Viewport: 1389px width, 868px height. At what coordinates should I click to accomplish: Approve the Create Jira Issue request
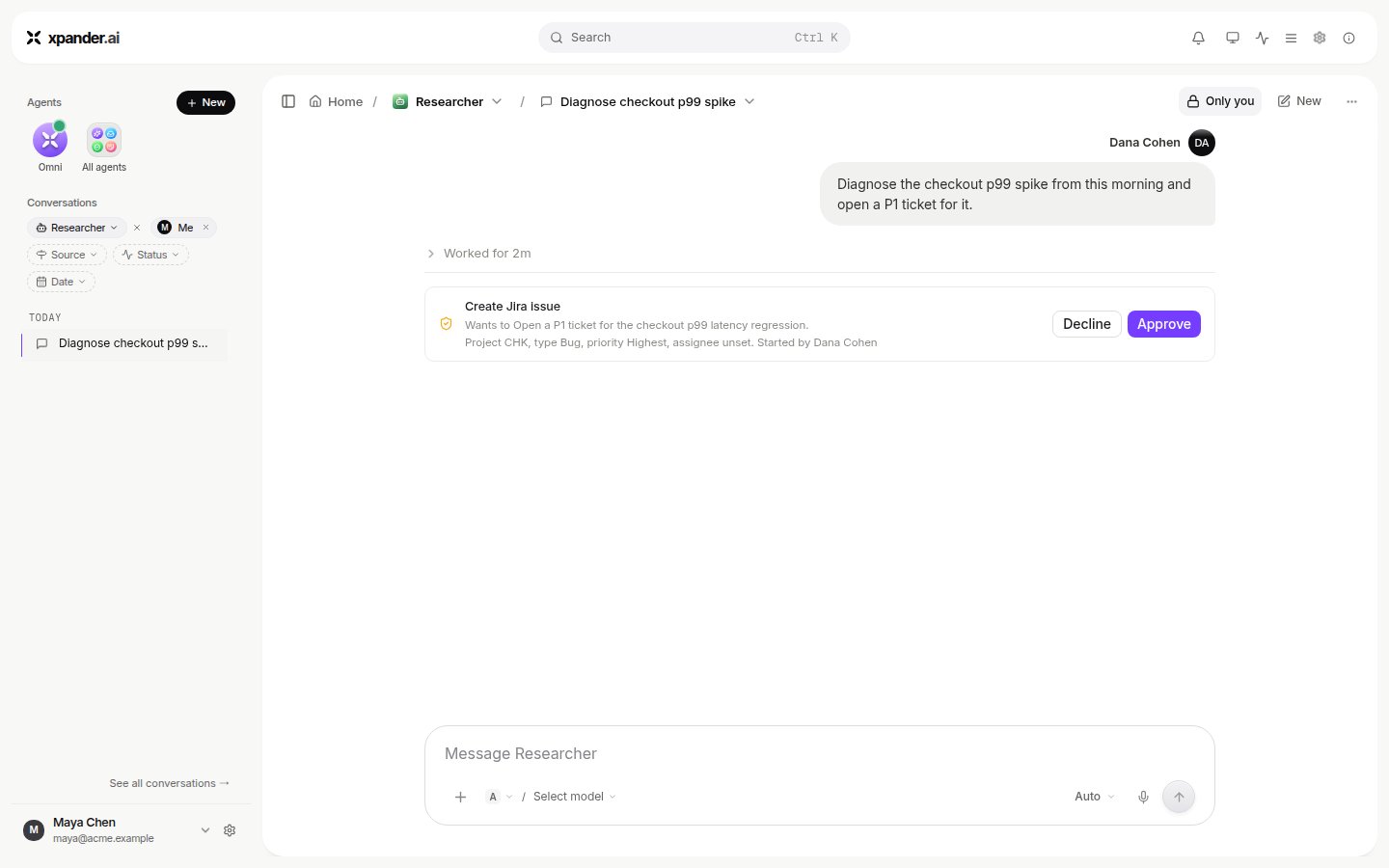[1164, 324]
